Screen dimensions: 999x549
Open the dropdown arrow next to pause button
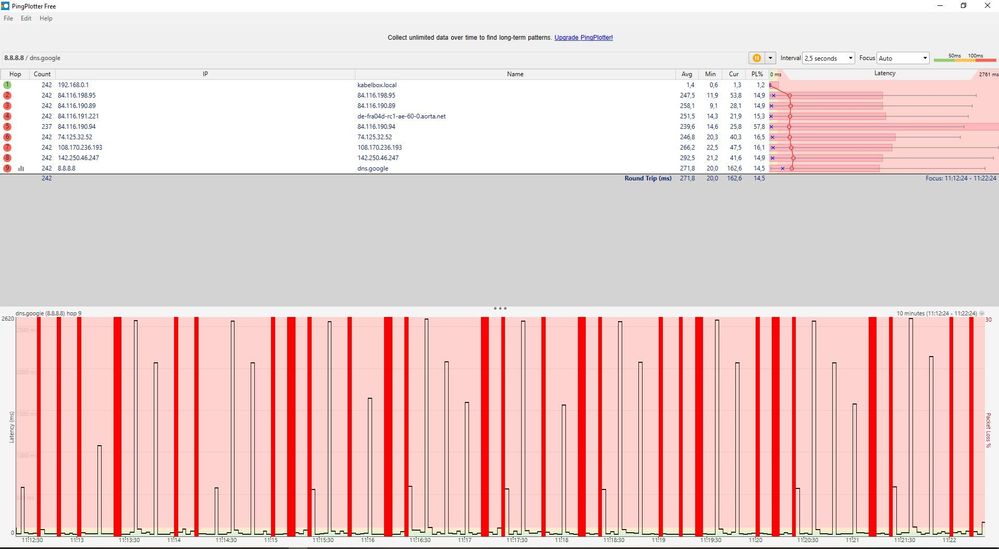click(x=770, y=58)
